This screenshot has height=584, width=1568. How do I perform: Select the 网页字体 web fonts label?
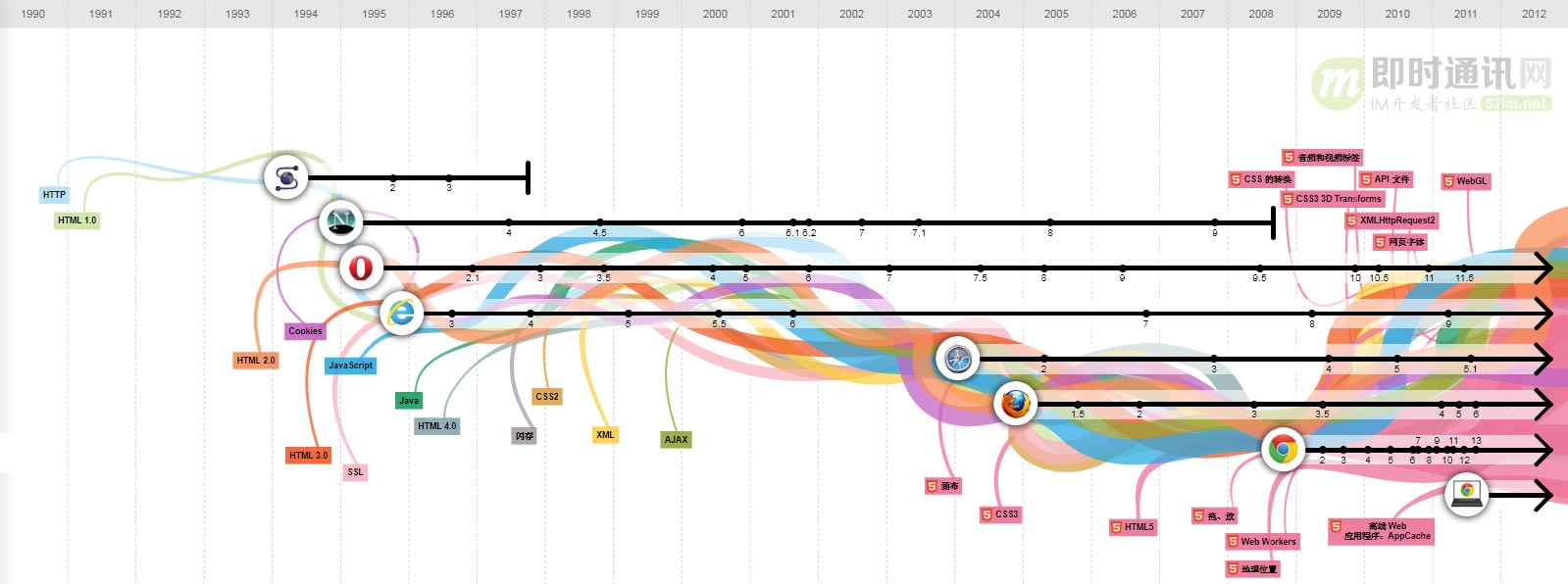[x=1399, y=242]
